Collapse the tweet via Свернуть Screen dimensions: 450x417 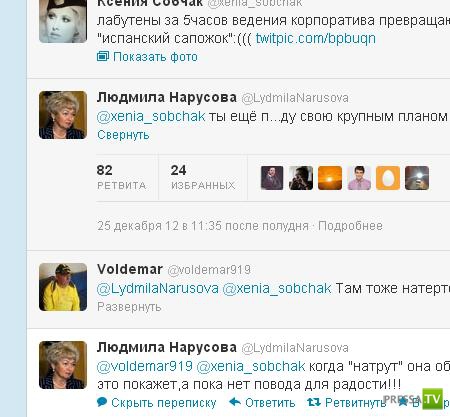click(123, 135)
